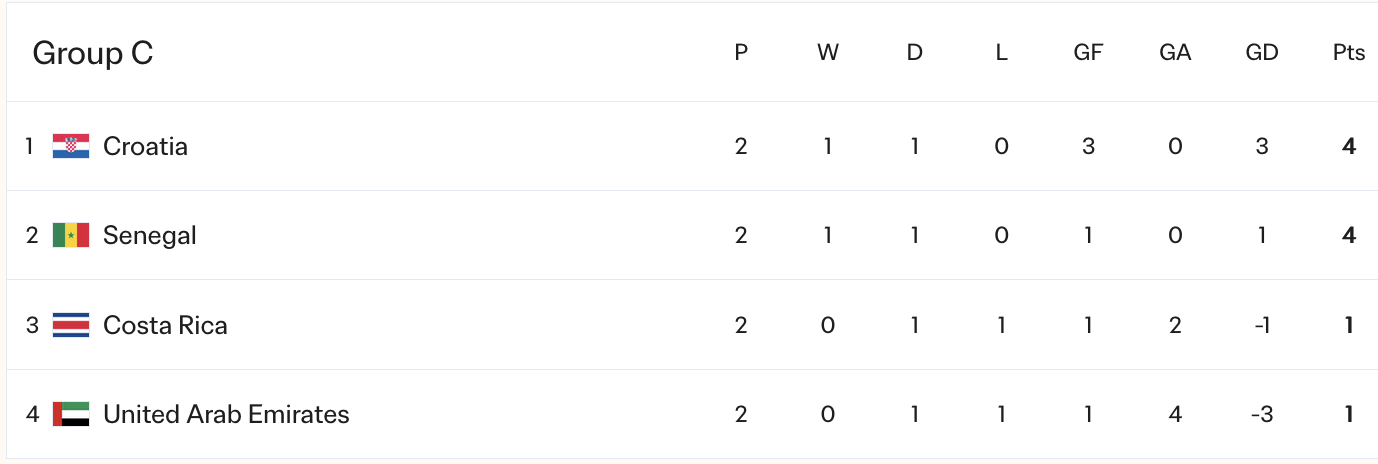Click Croatia's points total of 4
Viewport: 1378px width, 464px height.
point(1349,146)
